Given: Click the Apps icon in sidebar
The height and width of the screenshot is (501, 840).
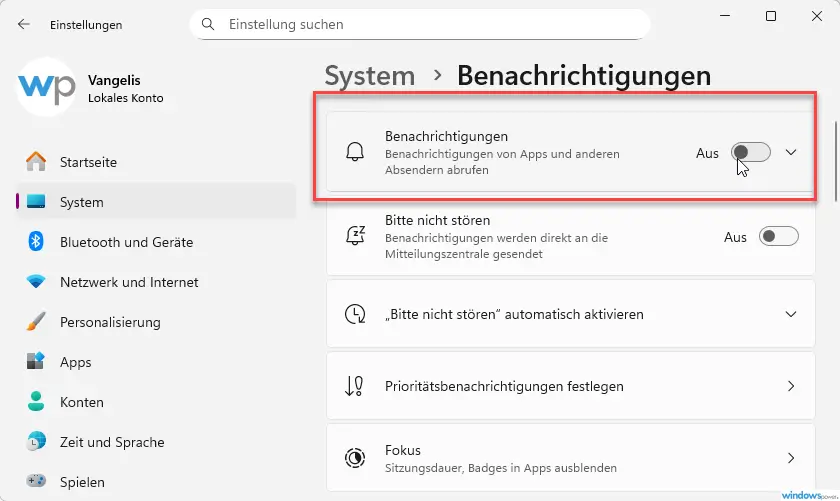Looking at the screenshot, I should tap(36, 362).
